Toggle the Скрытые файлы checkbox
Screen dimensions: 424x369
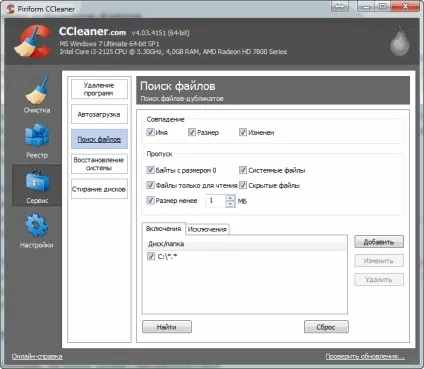tap(243, 185)
